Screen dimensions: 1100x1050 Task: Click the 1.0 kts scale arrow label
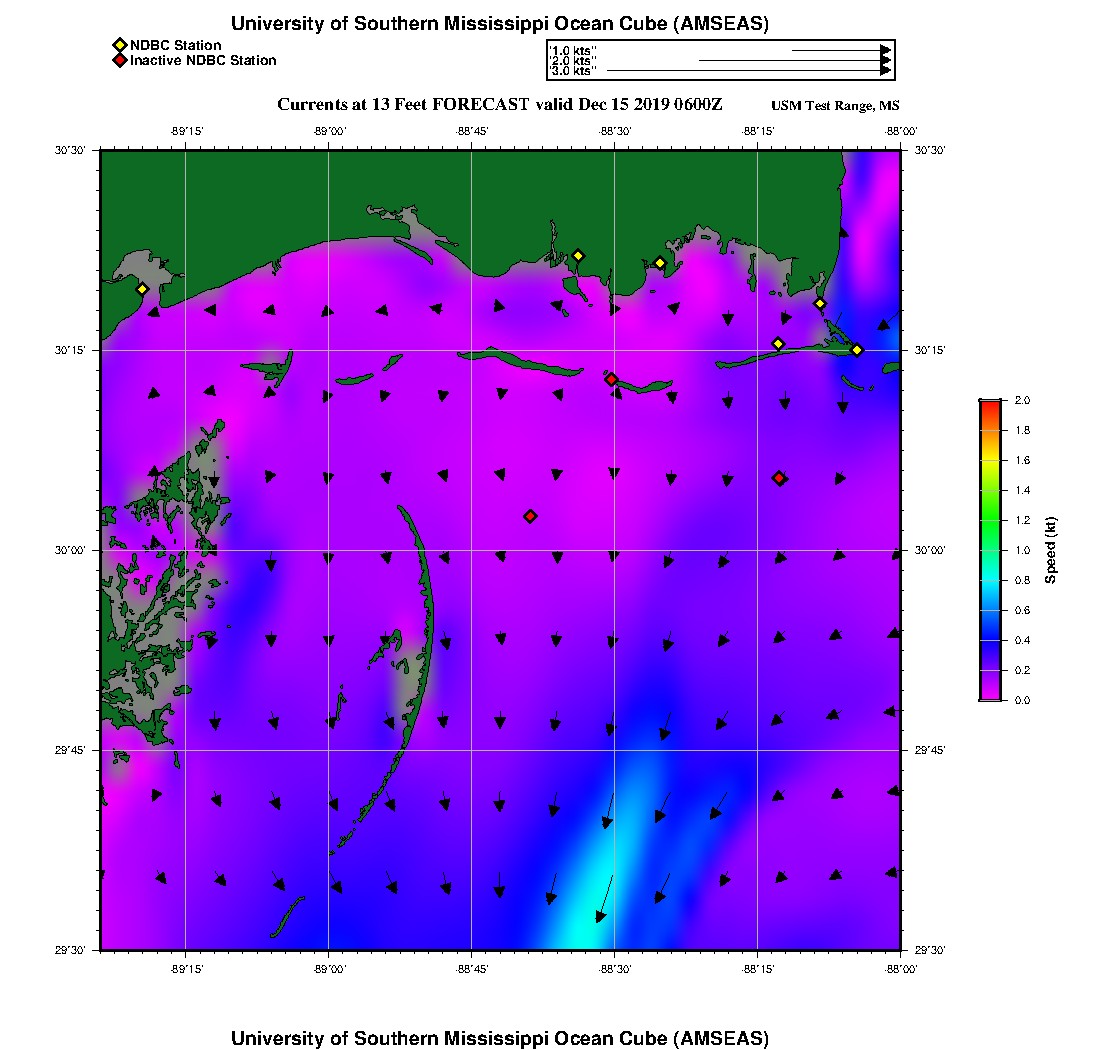coord(573,50)
